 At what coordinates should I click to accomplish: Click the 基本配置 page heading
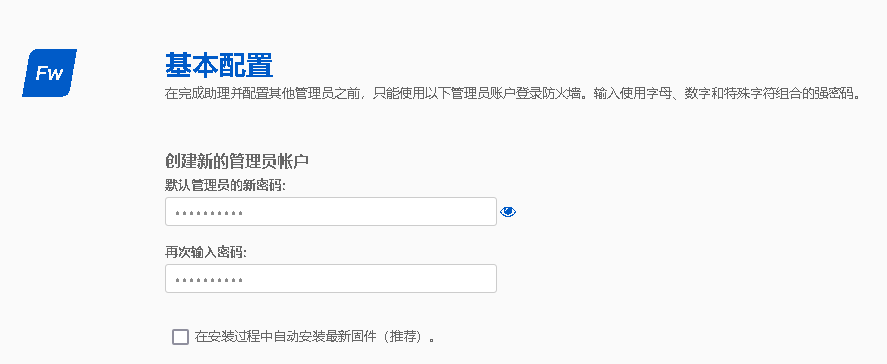(x=219, y=65)
